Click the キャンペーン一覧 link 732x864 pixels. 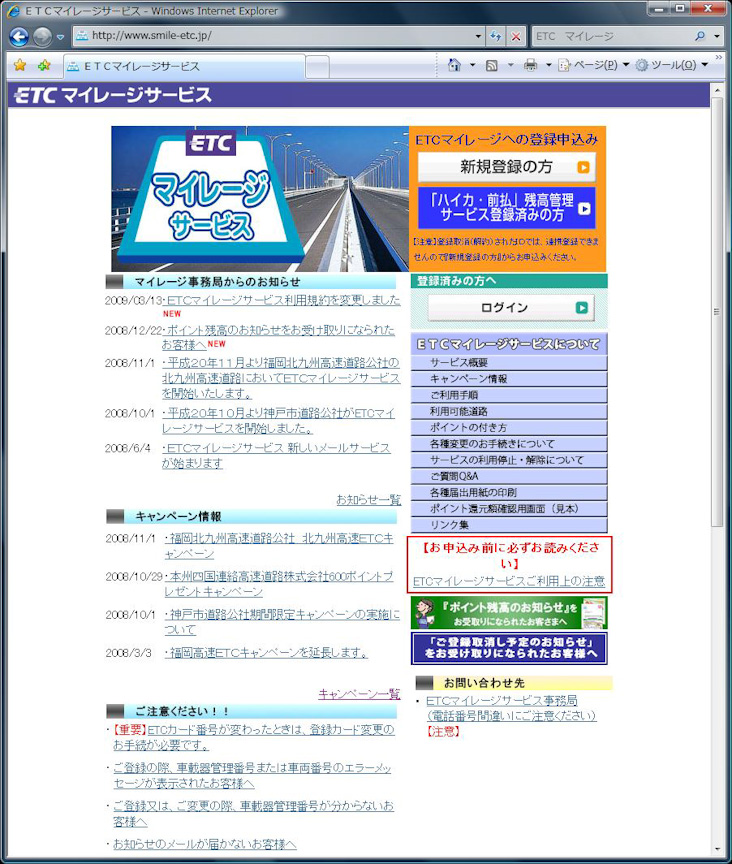tap(359, 694)
